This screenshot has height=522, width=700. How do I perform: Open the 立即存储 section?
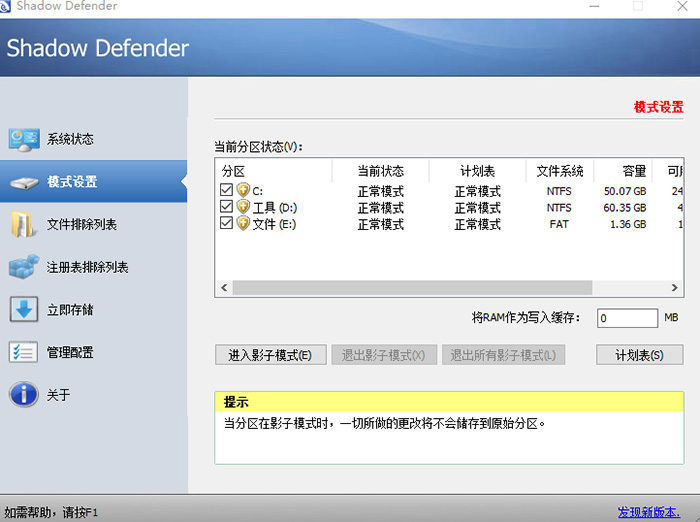click(93, 309)
